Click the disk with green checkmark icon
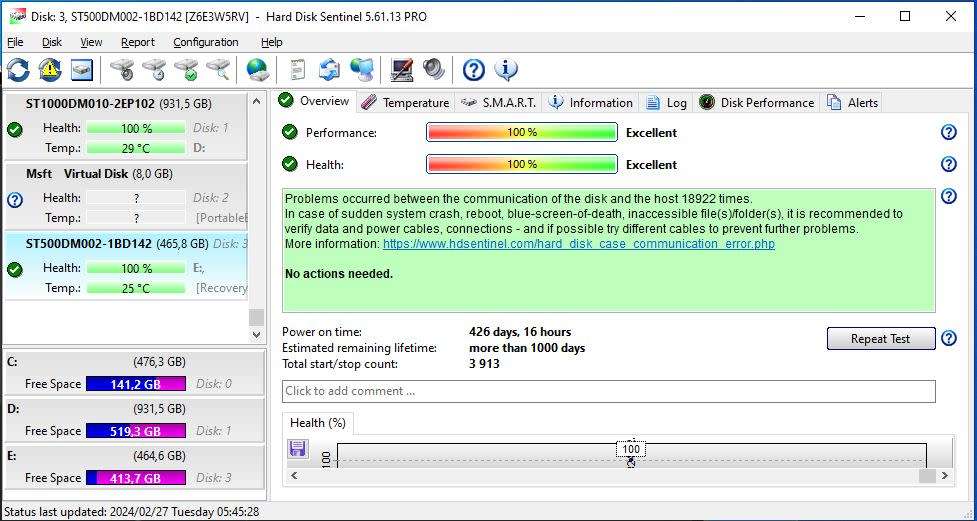The height and width of the screenshot is (521, 977). pyautogui.click(x=186, y=70)
